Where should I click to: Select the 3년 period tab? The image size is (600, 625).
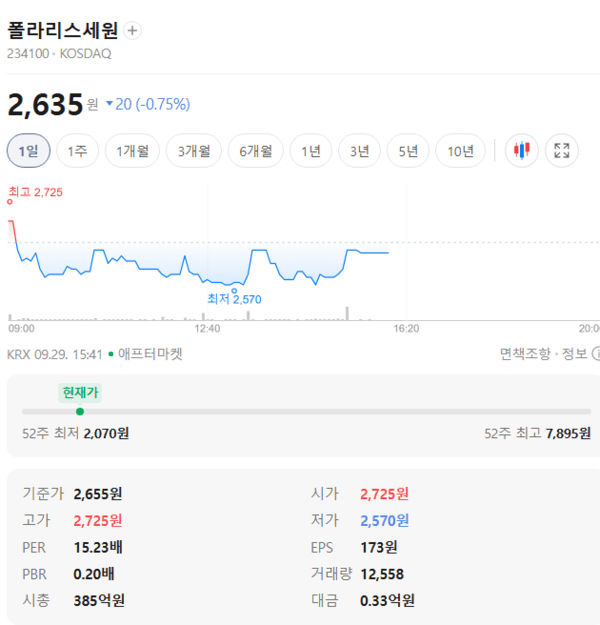[x=359, y=151]
